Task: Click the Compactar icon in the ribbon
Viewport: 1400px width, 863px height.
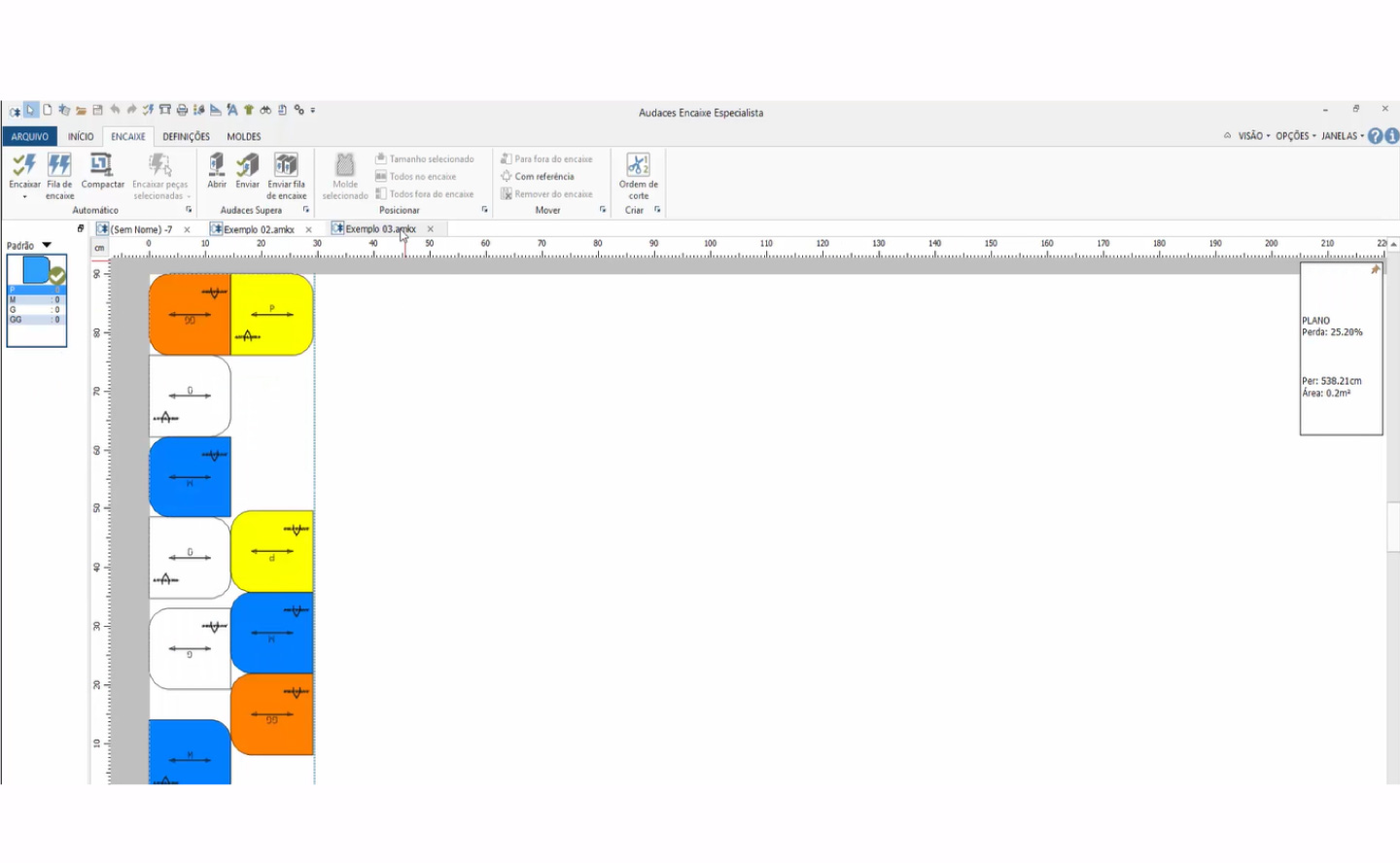Action: pos(101,165)
